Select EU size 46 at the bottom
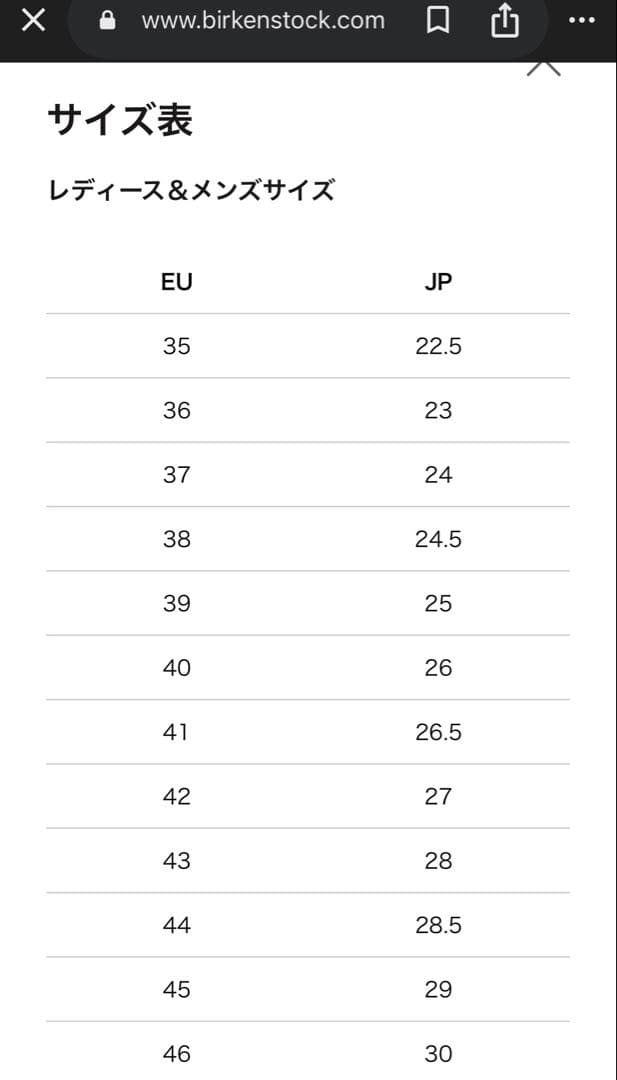This screenshot has height=1080, width=617. [176, 1053]
